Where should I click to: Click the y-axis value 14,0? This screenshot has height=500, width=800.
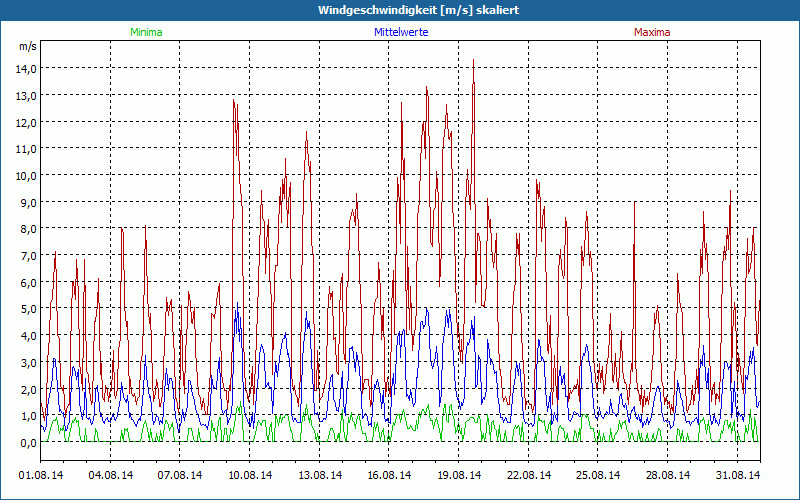[27, 68]
